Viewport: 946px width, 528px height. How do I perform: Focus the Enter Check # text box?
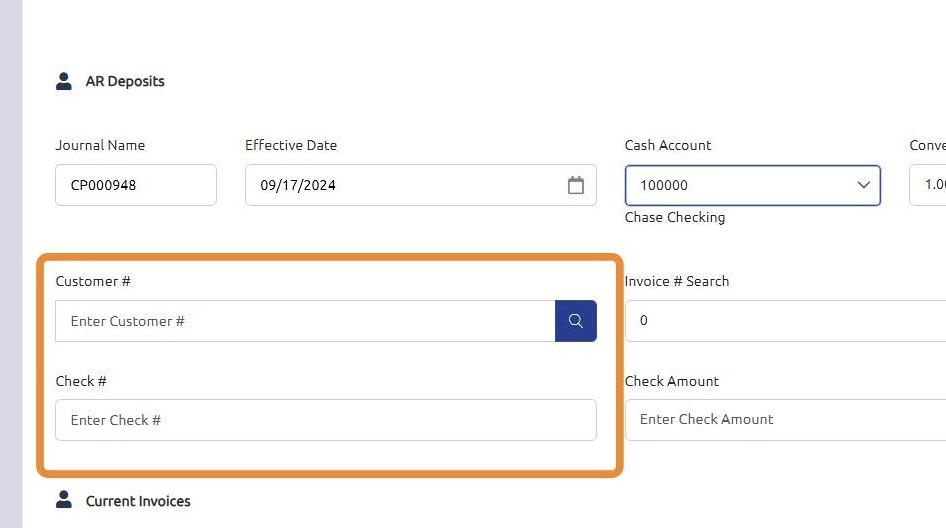(x=325, y=420)
